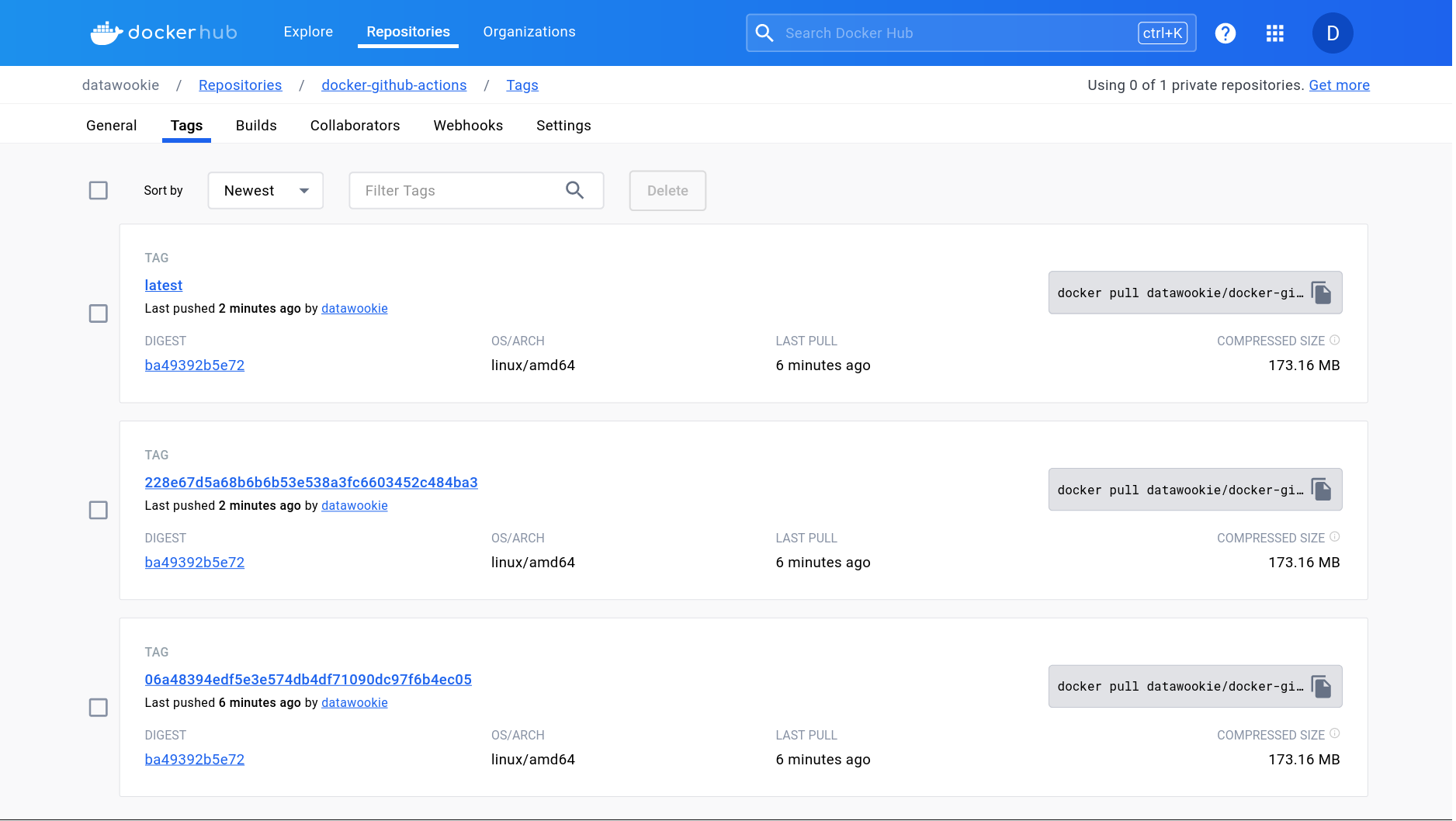Open your profile avatar menu
Image resolution: width=1456 pixels, height=821 pixels.
(x=1332, y=33)
